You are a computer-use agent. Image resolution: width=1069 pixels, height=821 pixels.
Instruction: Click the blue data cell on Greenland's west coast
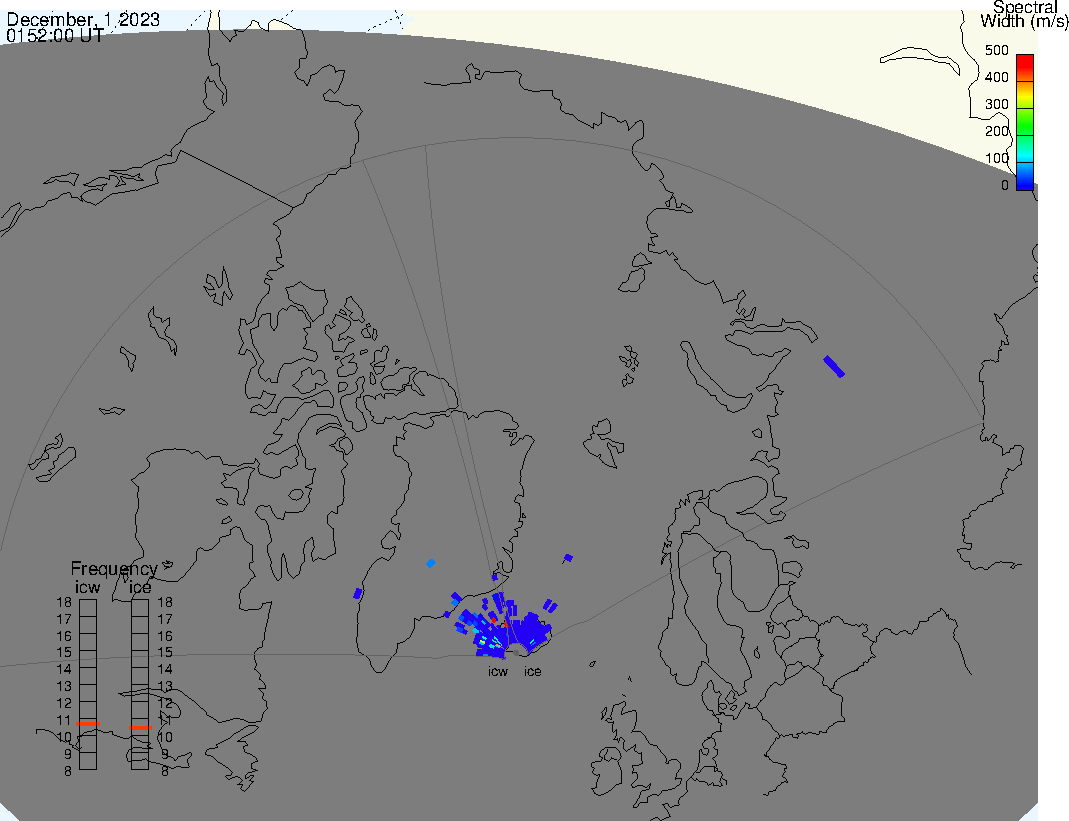pos(357,593)
